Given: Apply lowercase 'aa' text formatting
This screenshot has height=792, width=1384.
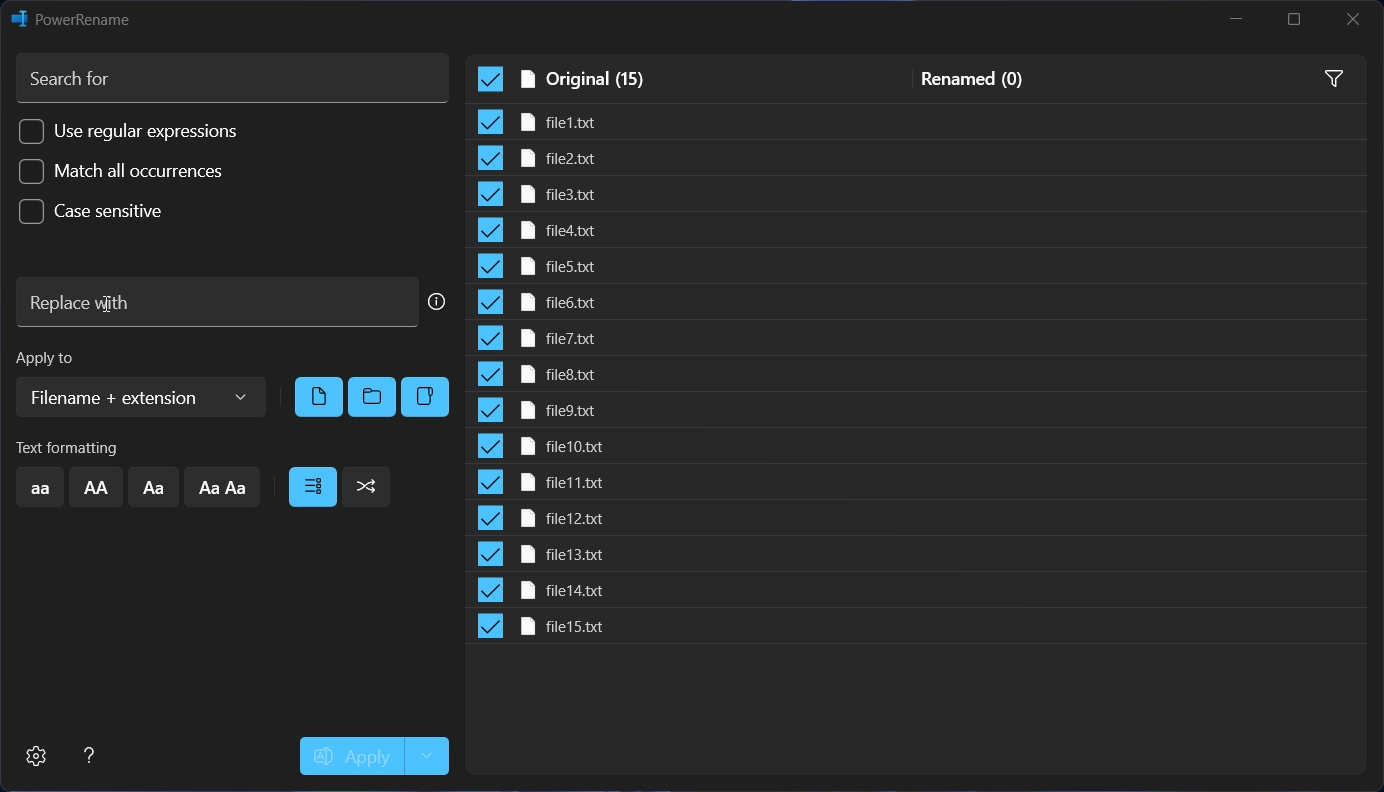Looking at the screenshot, I should tap(40, 487).
